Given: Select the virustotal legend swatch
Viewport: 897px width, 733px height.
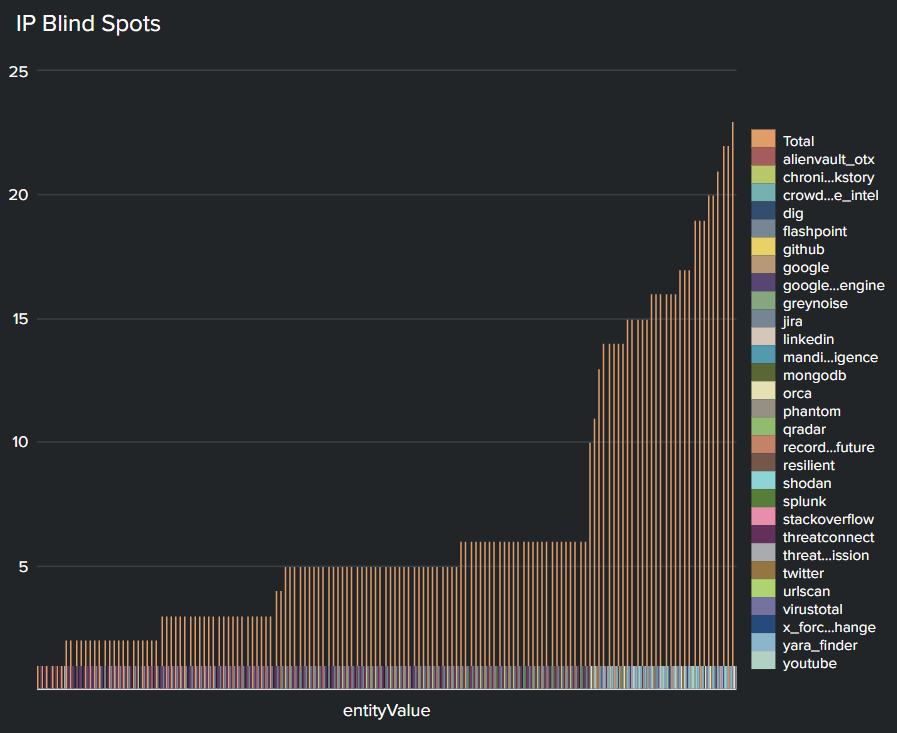Looking at the screenshot, I should point(763,607).
